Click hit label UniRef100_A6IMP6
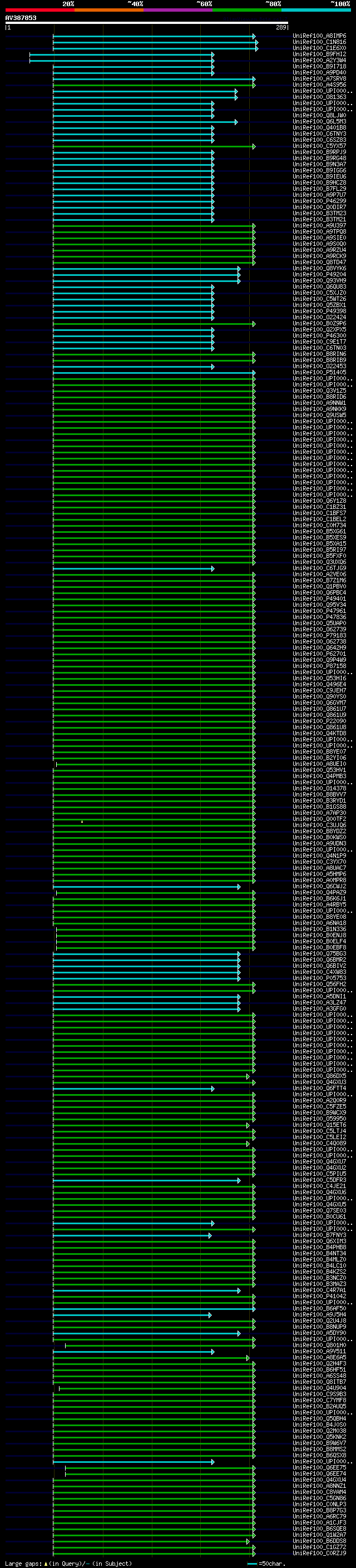Viewport: 356px width, 1568px height. (319, 36)
